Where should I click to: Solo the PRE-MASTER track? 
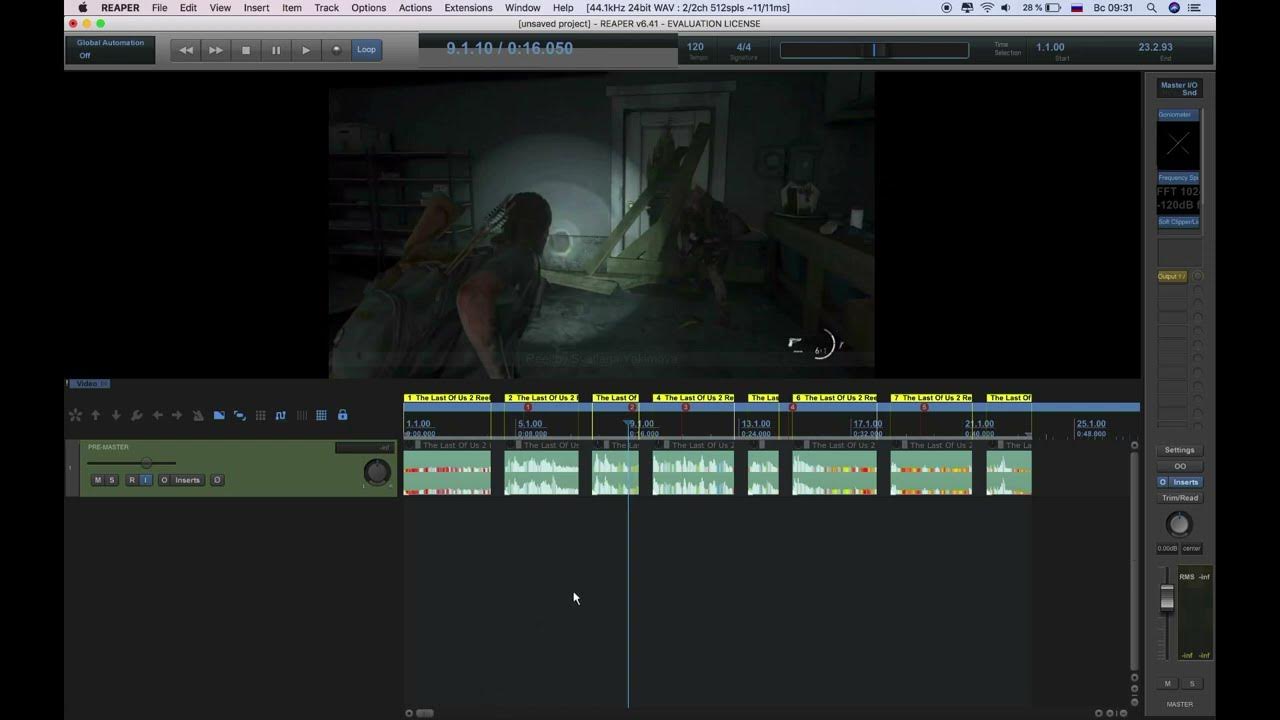click(111, 480)
